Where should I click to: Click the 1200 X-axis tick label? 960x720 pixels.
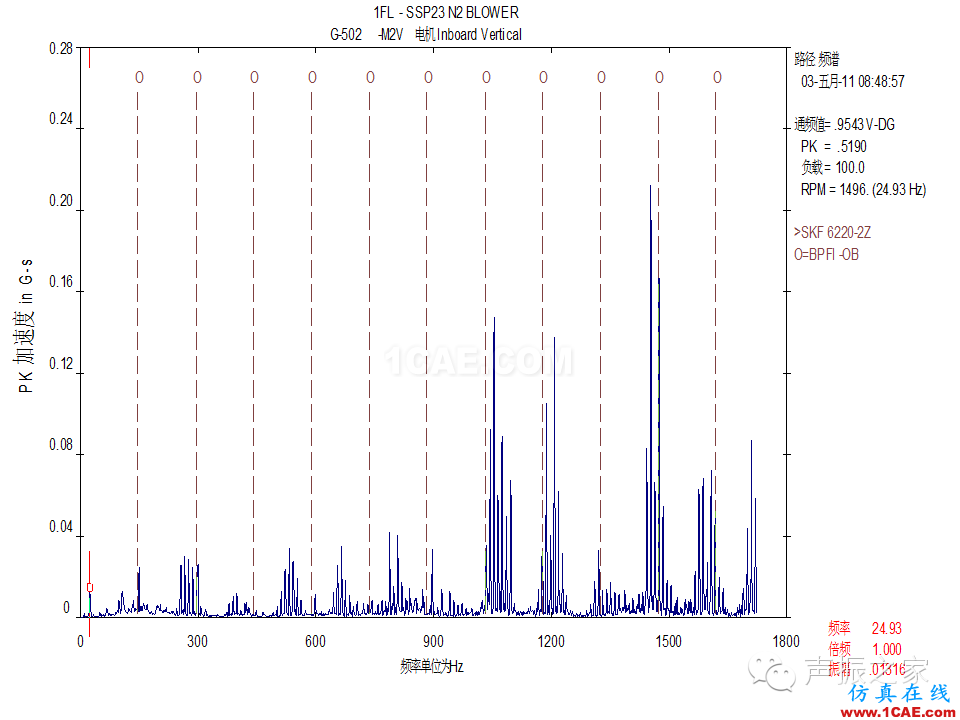coord(551,642)
